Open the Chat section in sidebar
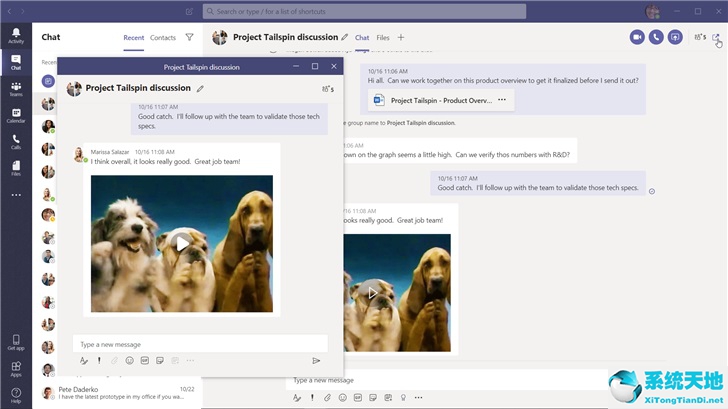 point(16,62)
